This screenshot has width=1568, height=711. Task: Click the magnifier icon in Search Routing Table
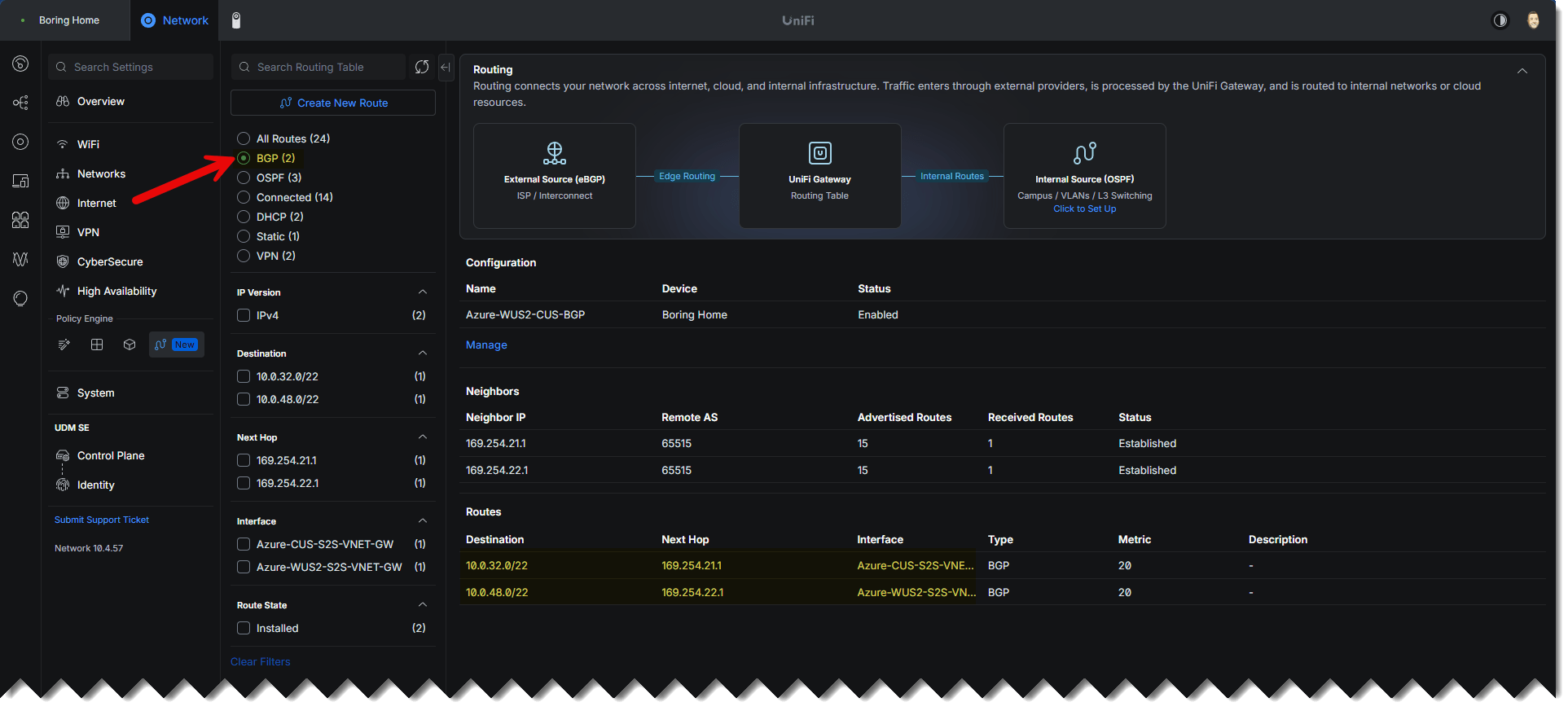coord(244,67)
